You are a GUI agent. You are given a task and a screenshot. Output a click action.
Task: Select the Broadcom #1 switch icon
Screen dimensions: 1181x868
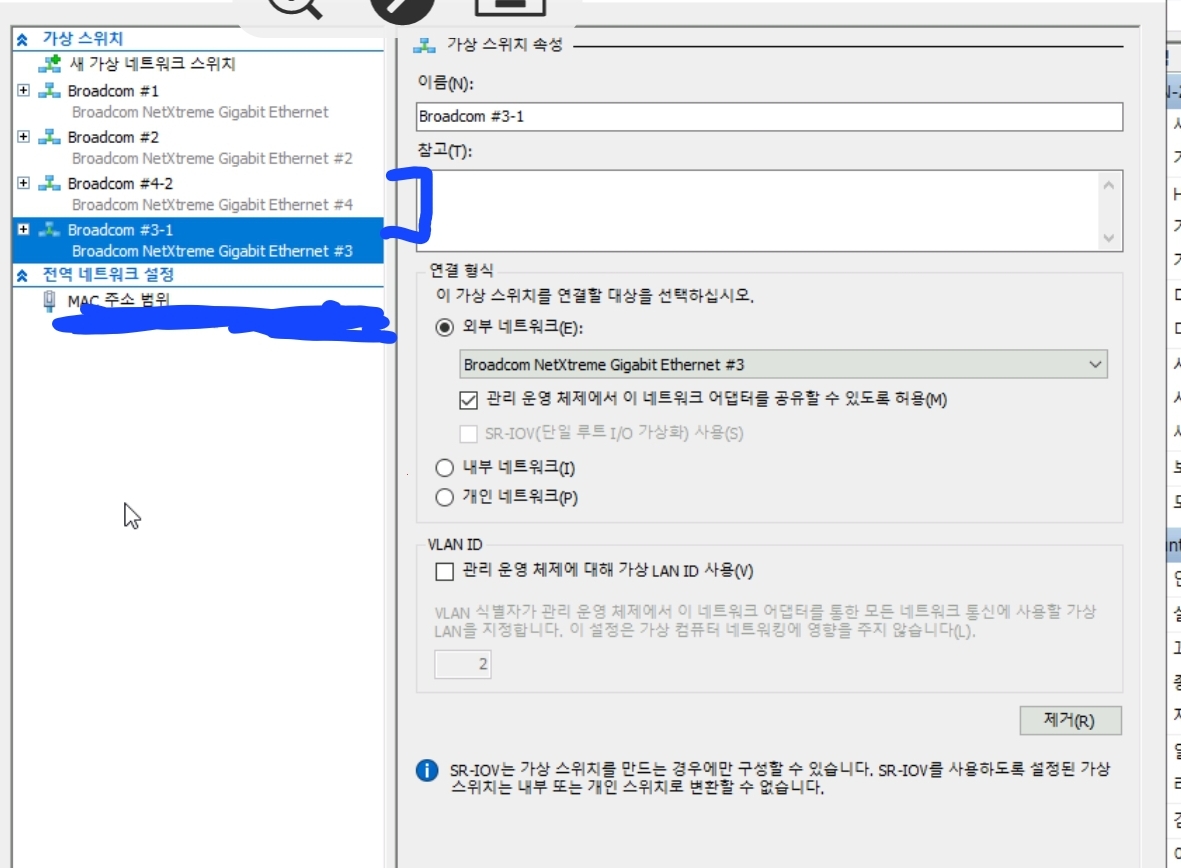point(50,91)
